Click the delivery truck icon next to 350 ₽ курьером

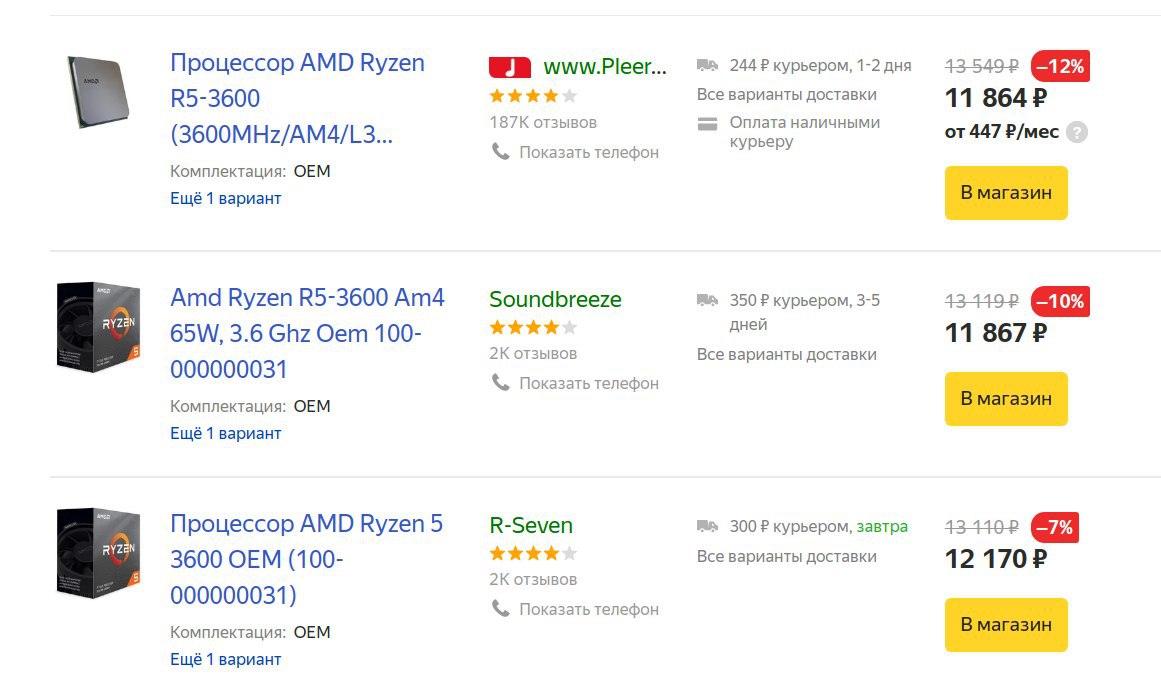707,300
